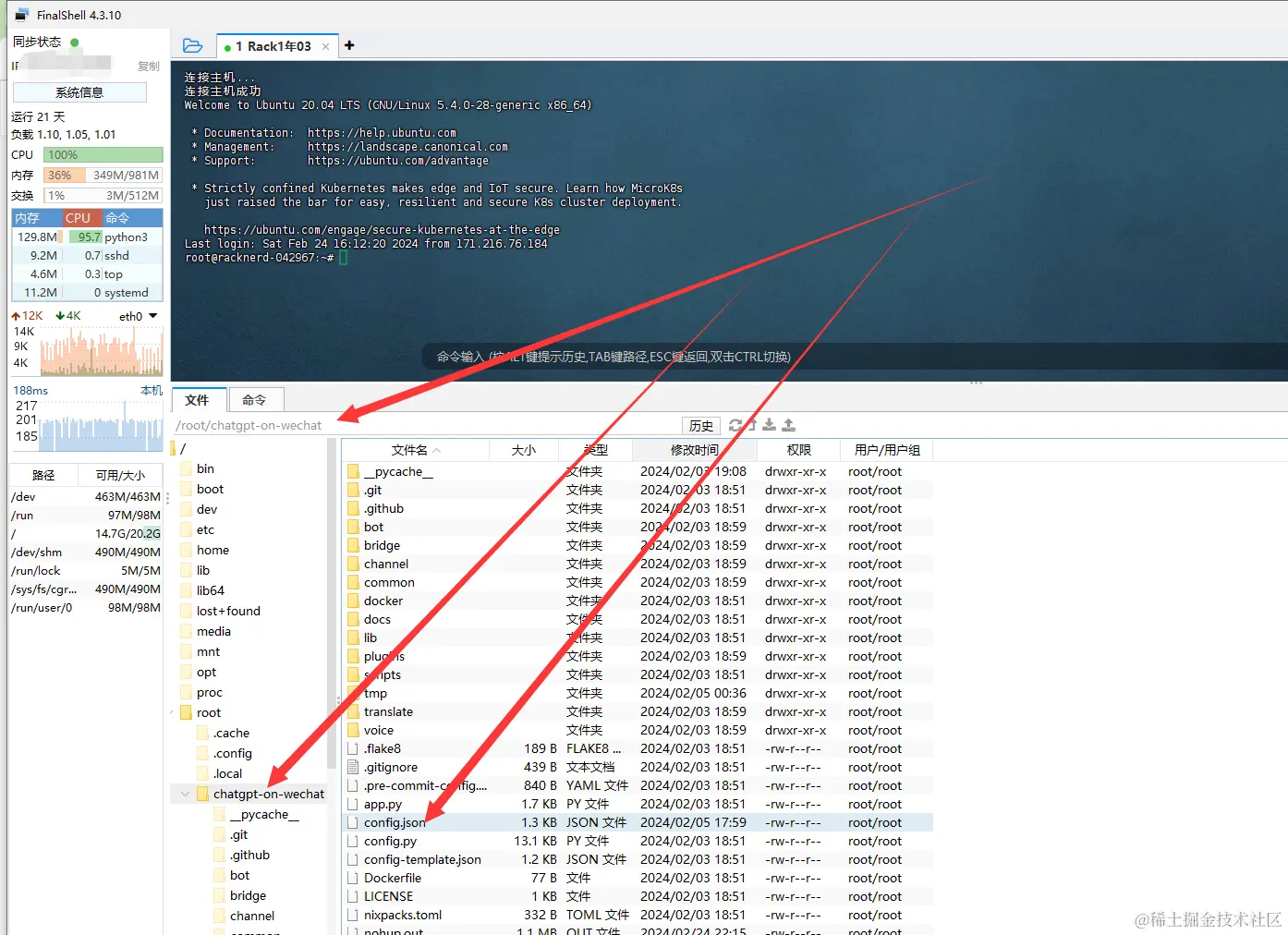Switch to the 命令 tab
Viewport: 1288px width, 935px height.
click(x=254, y=400)
